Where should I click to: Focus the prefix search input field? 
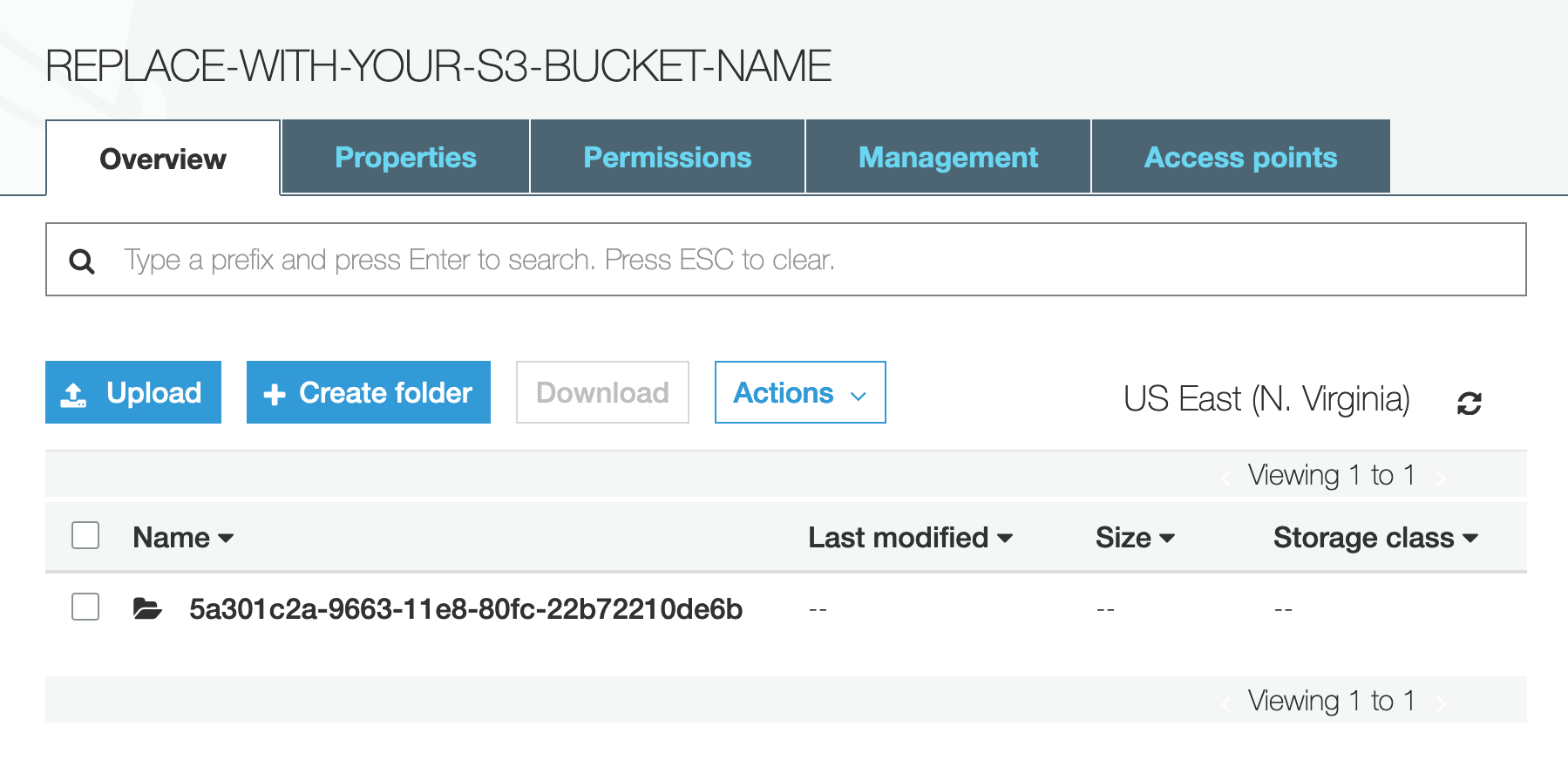point(786,260)
